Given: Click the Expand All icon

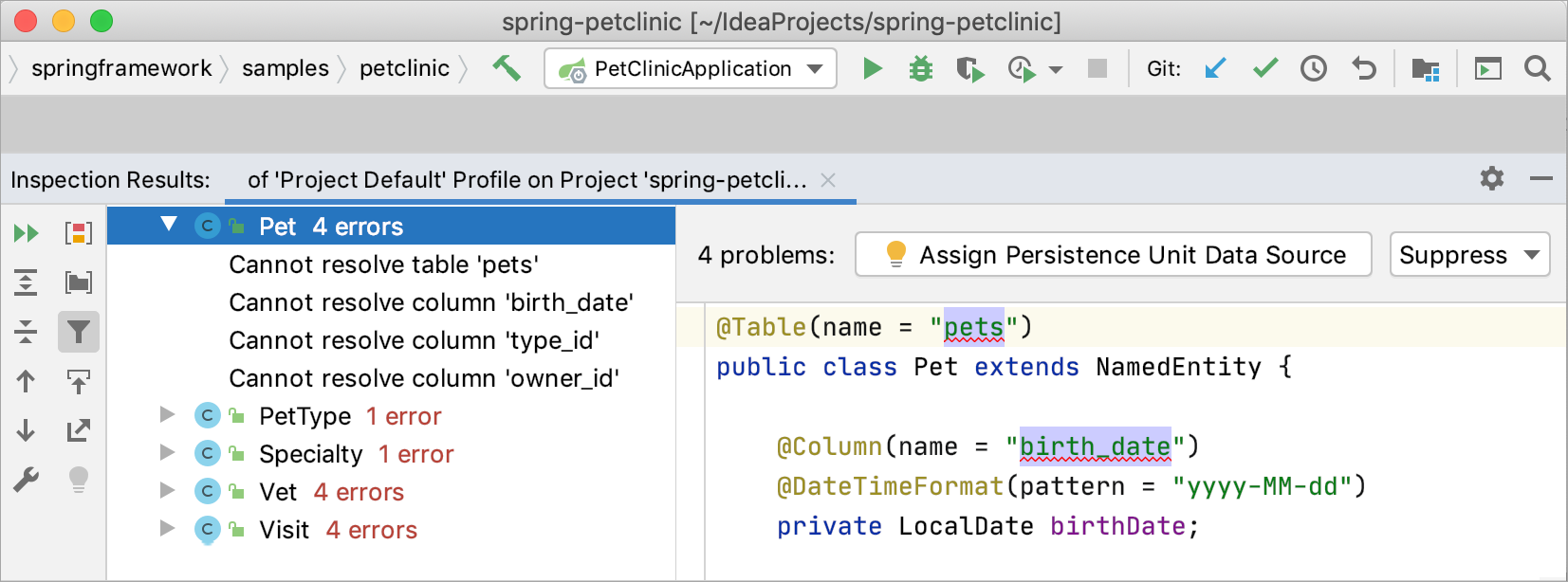Looking at the screenshot, I should click(27, 282).
